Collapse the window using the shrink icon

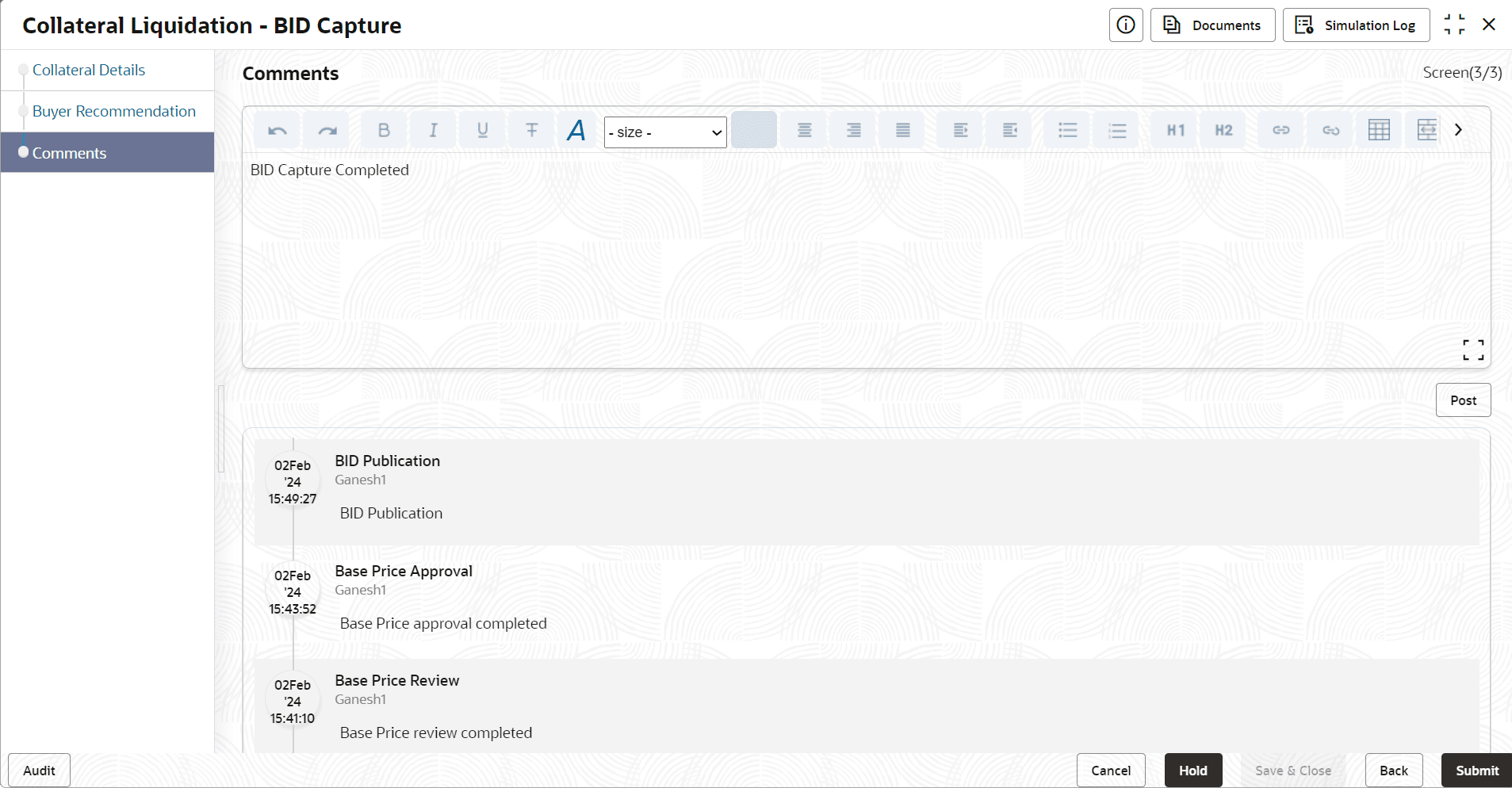[x=1454, y=25]
